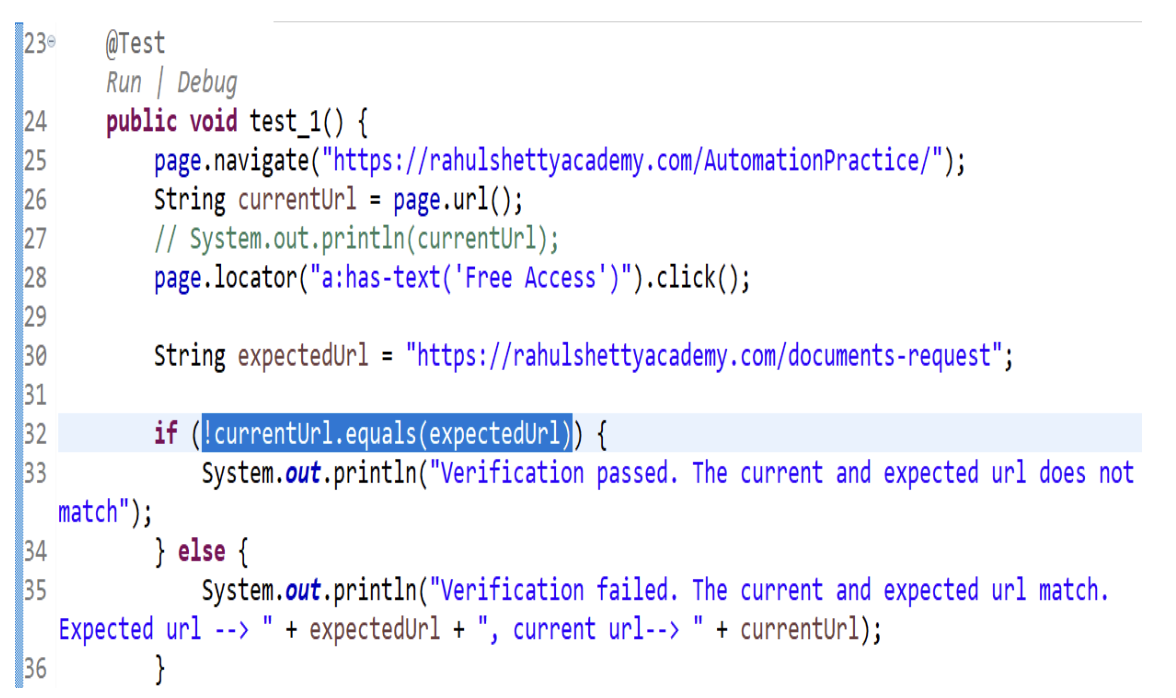The image size is (1176, 698).
Task: Click the documents-request URL string
Action: click(708, 356)
